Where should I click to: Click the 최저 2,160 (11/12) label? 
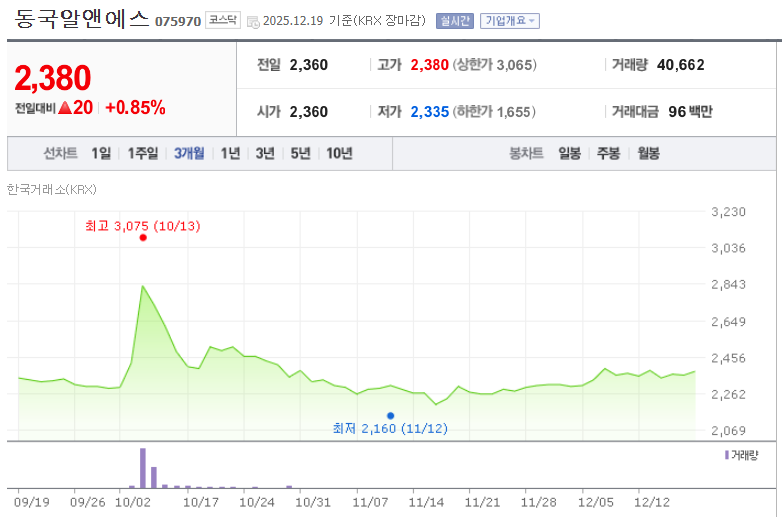click(390, 428)
